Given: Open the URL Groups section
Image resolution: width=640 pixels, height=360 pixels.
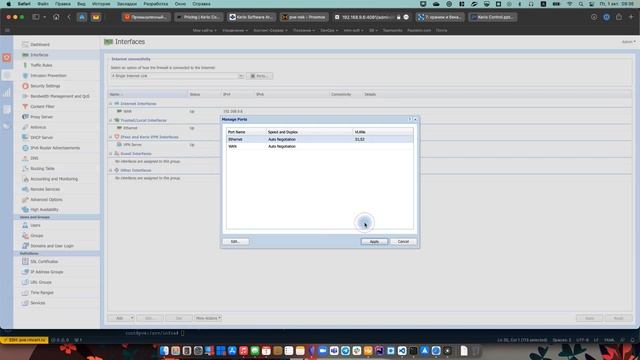Looking at the screenshot, I should pos(41,282).
